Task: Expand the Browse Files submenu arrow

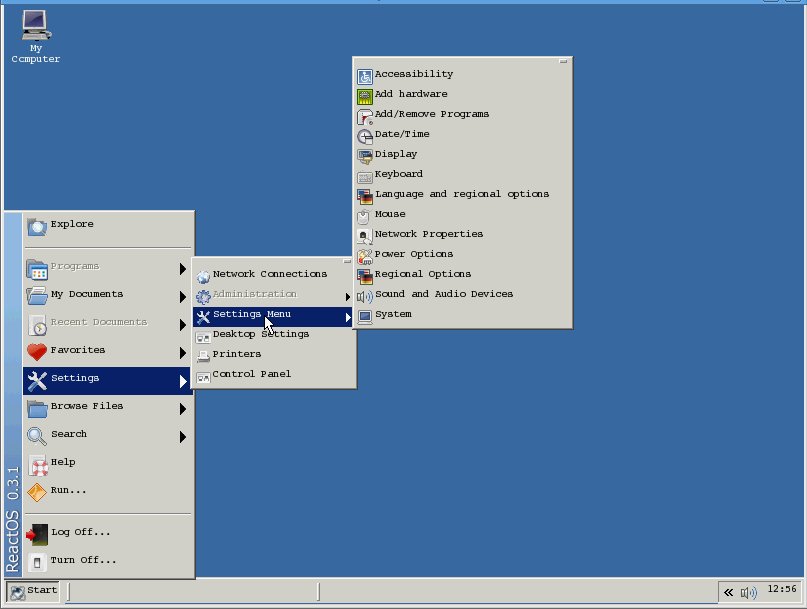Action: click(183, 408)
